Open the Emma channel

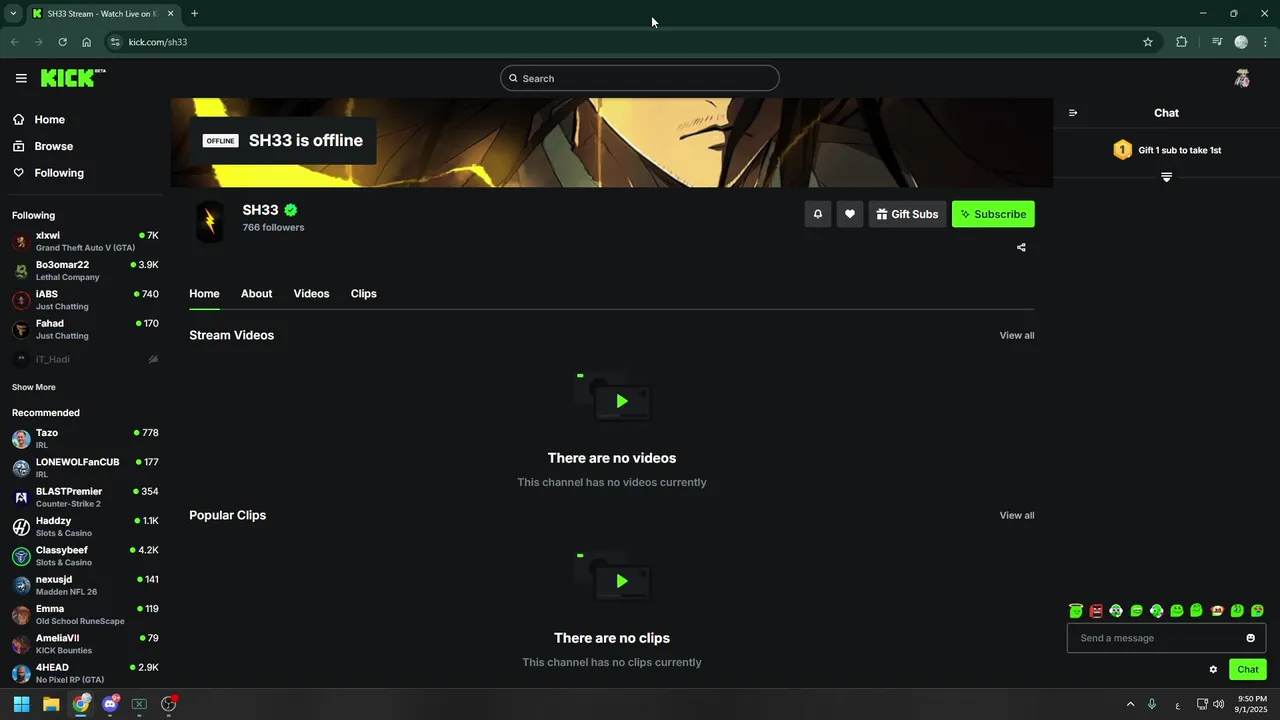[x=85, y=615]
